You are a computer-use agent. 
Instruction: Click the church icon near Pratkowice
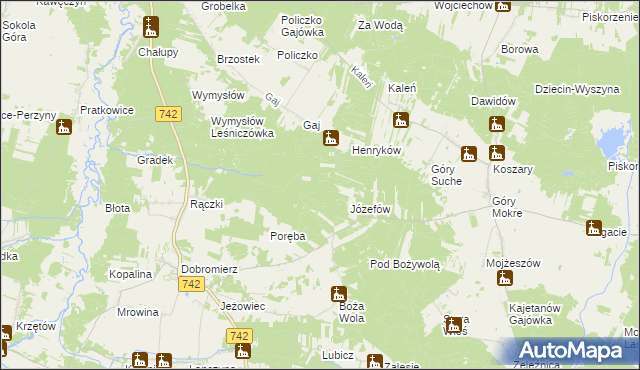point(64,127)
